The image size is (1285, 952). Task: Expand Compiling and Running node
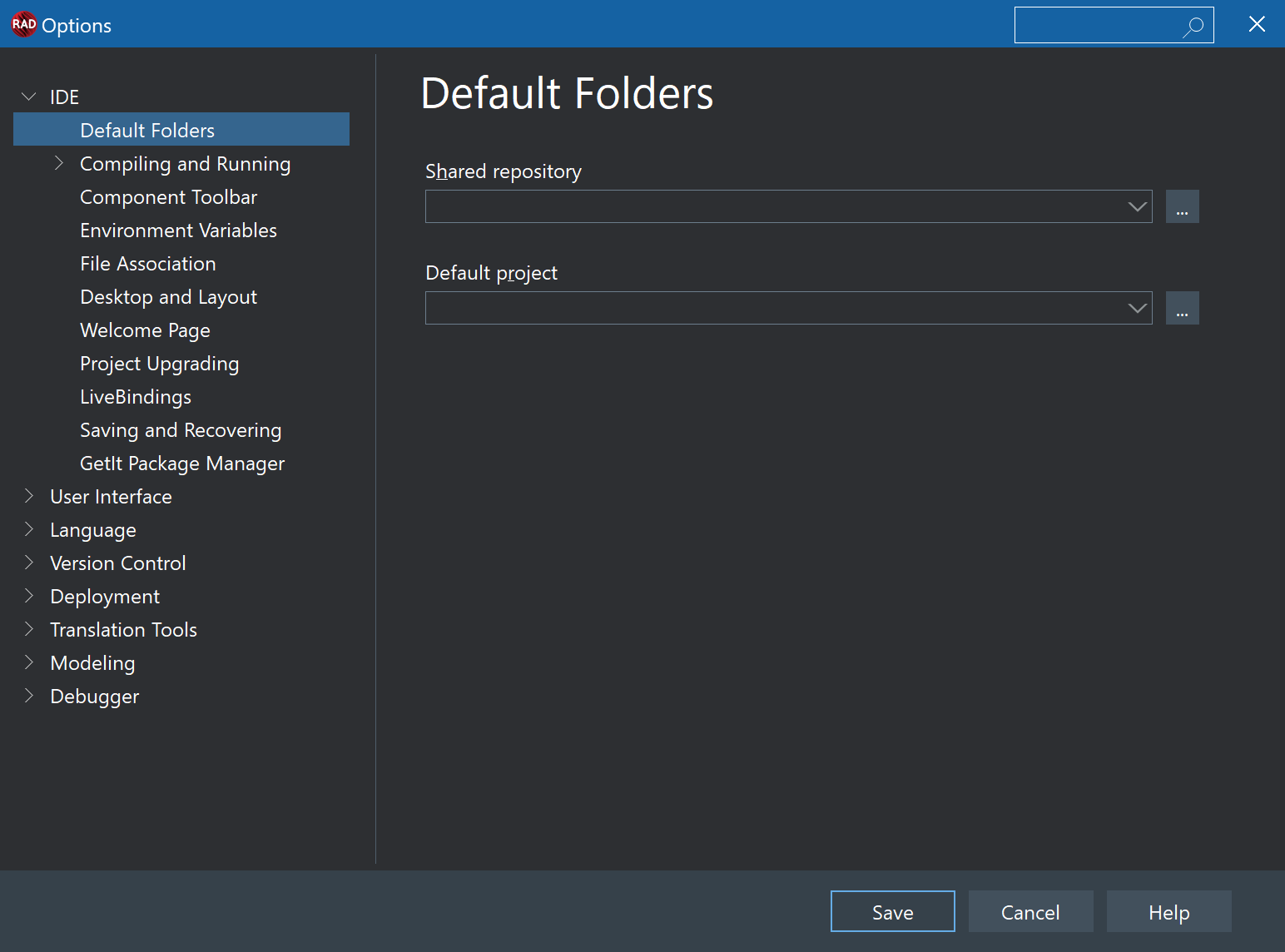point(59,163)
